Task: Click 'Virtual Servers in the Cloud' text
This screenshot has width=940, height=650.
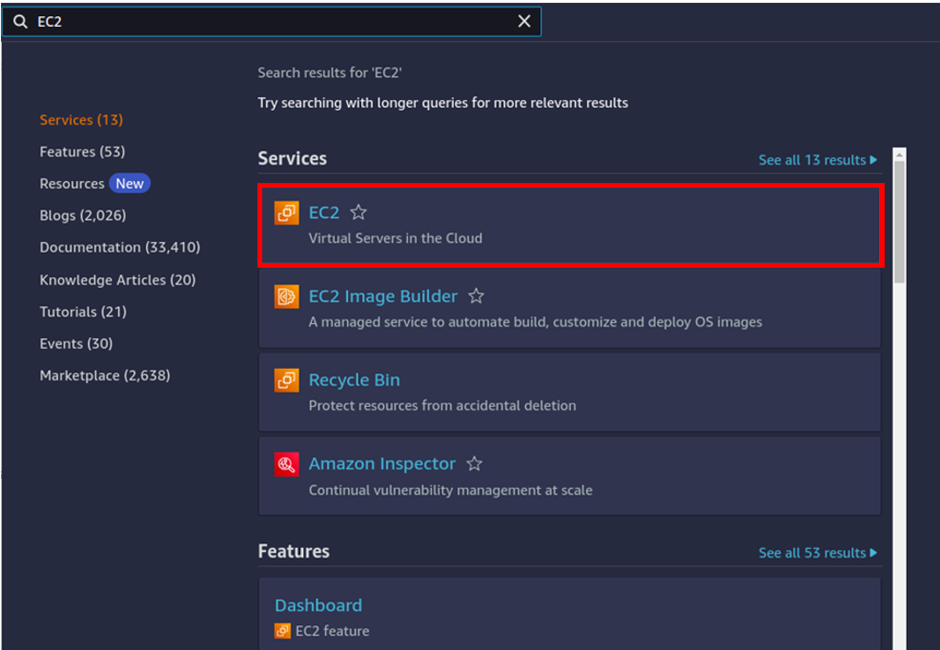Action: (395, 239)
